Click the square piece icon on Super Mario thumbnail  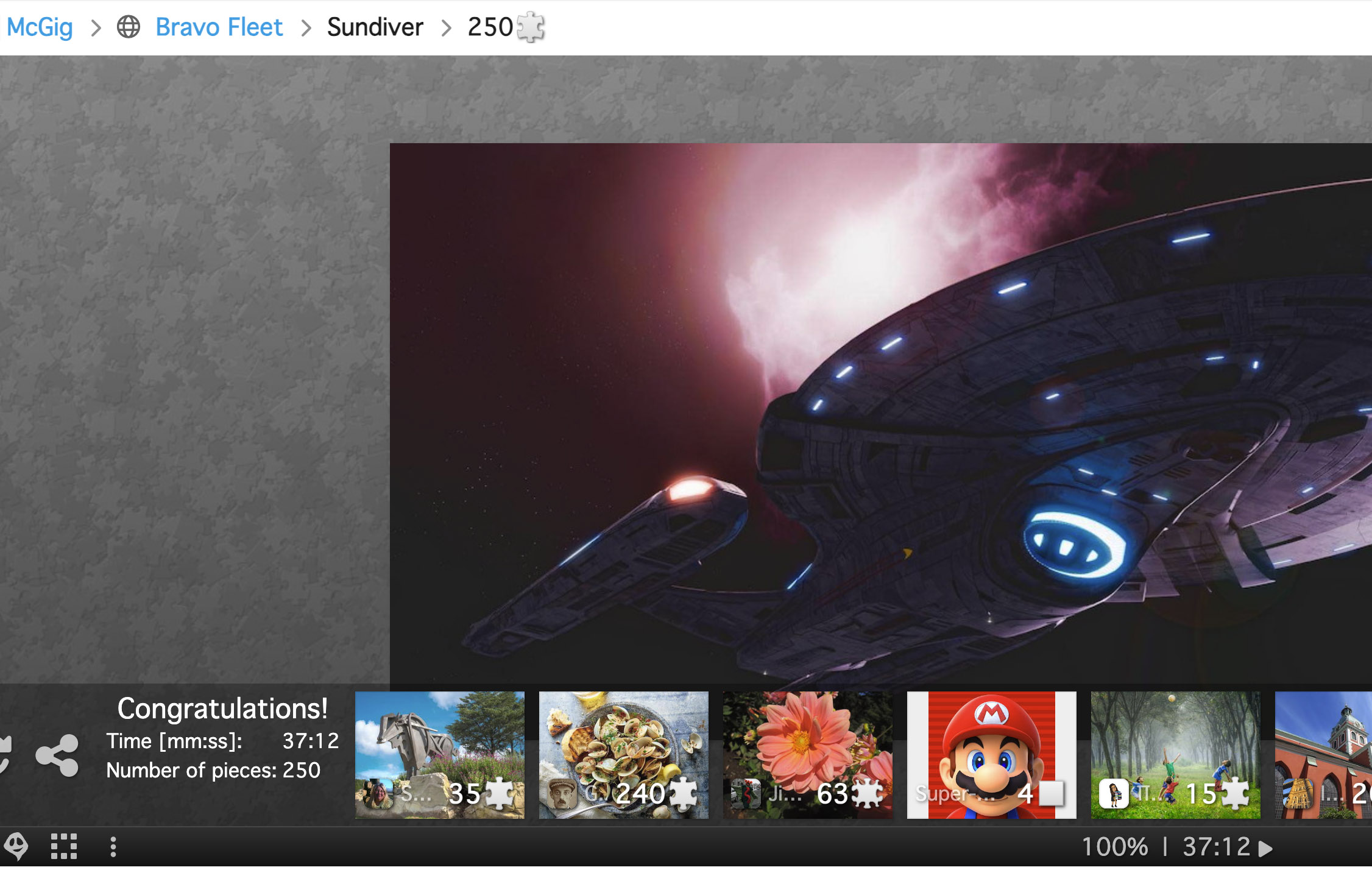tap(1052, 794)
